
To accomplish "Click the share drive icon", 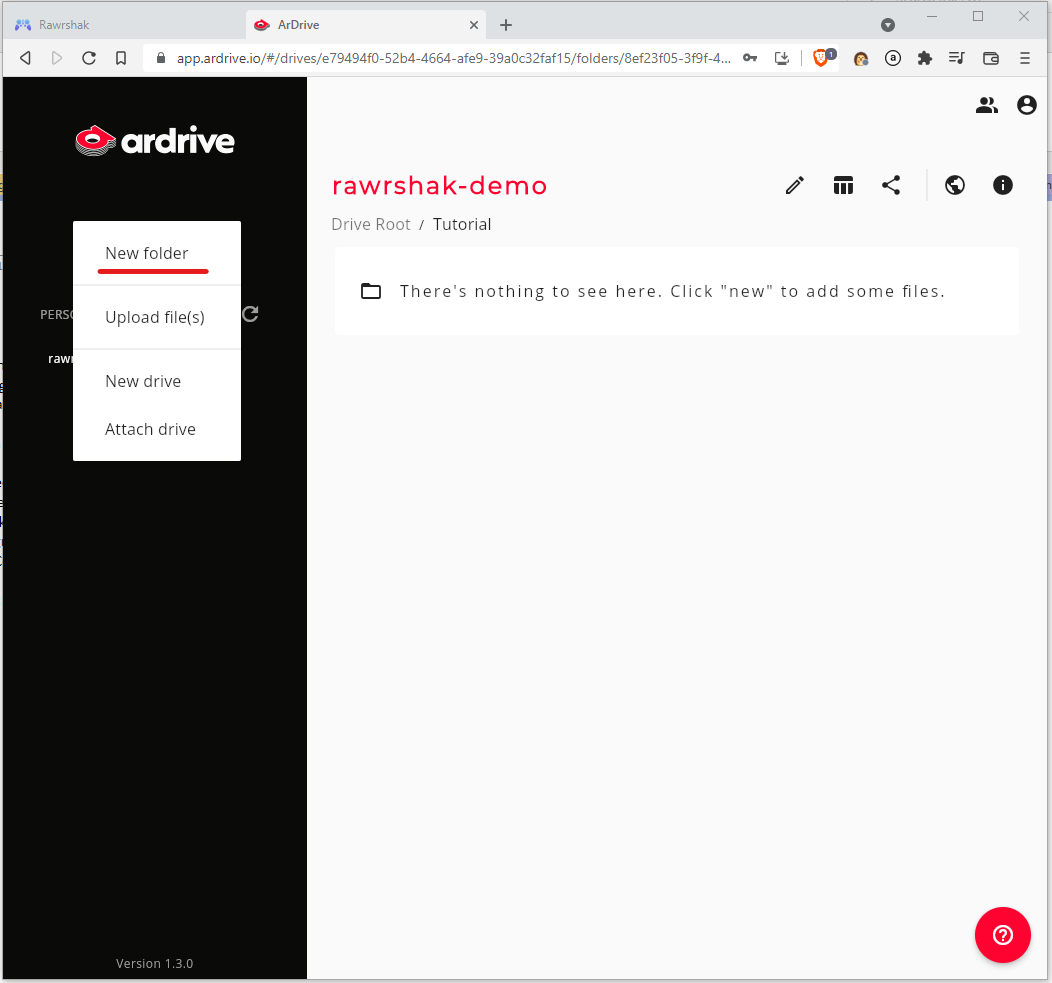I will point(891,185).
